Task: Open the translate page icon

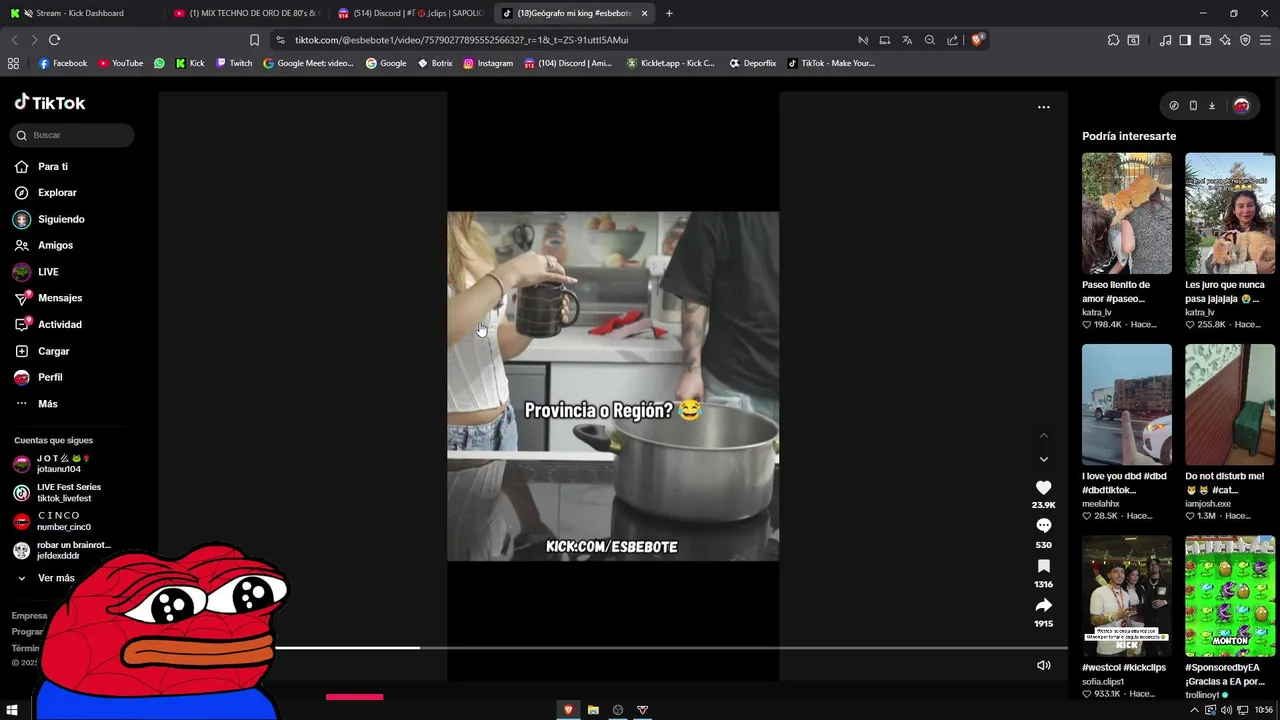Action: (x=907, y=40)
